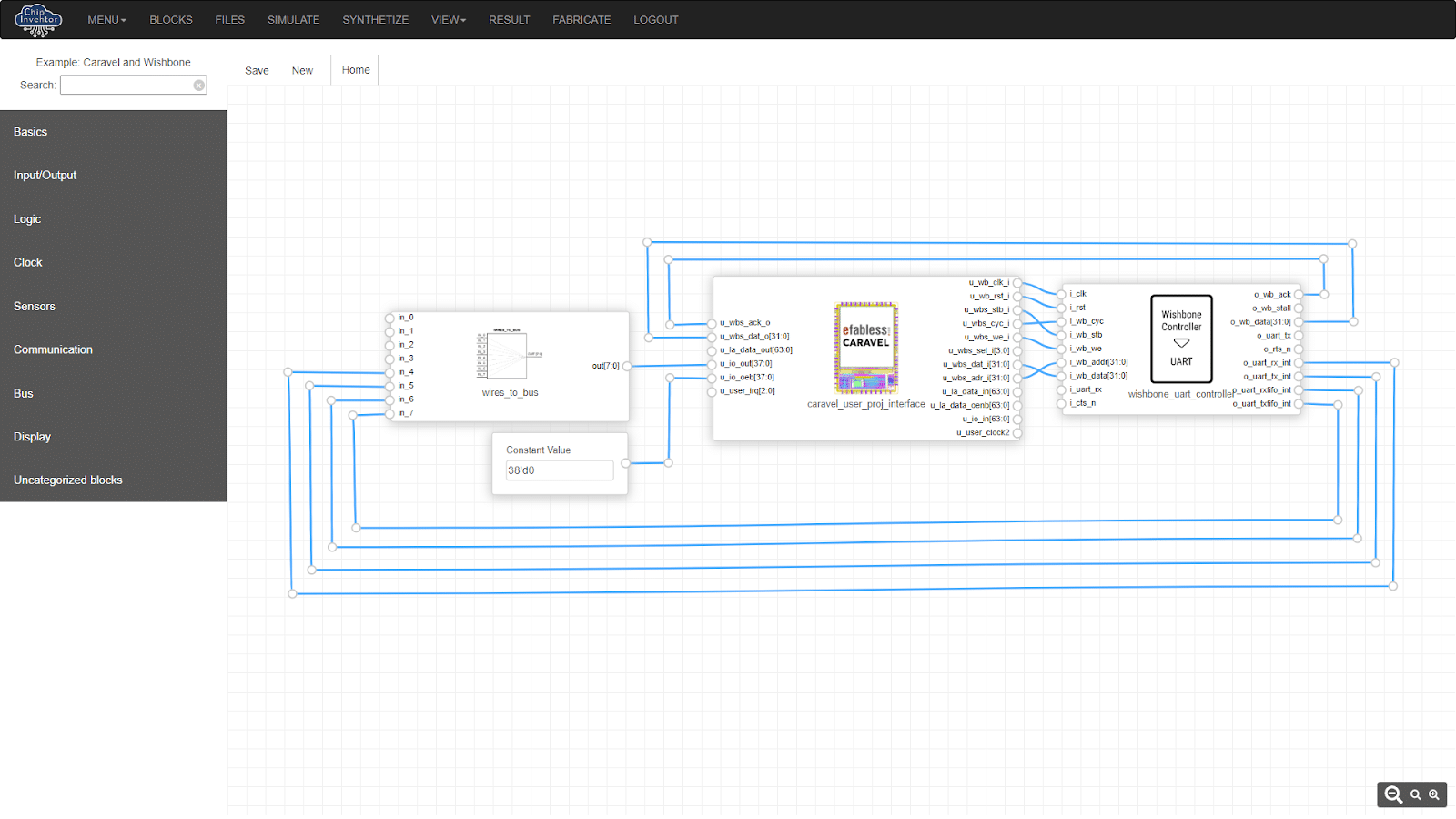1456x819 pixels.
Task: Click the Chip Inventor cloud logo
Action: tap(38, 20)
